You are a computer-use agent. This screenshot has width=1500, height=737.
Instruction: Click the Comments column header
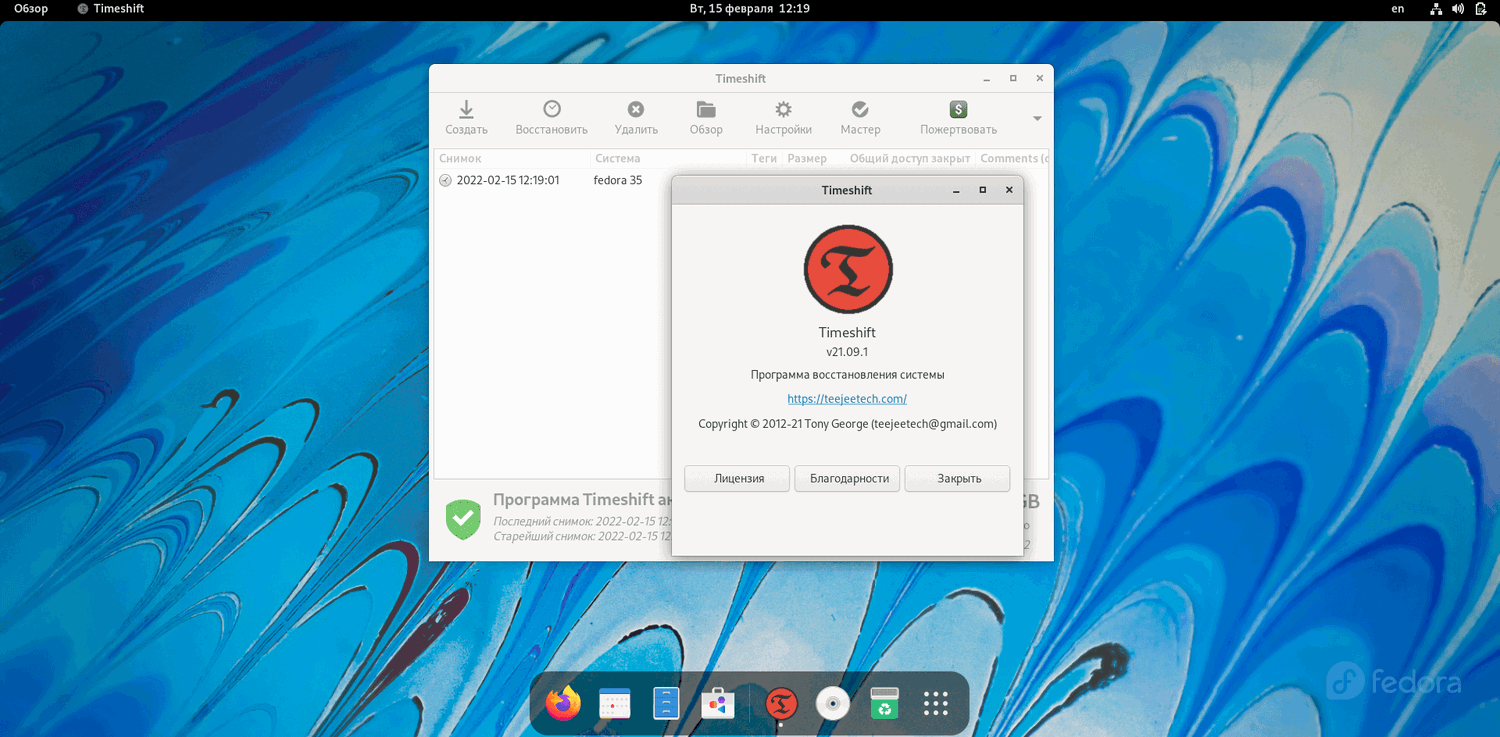[x=1014, y=158]
